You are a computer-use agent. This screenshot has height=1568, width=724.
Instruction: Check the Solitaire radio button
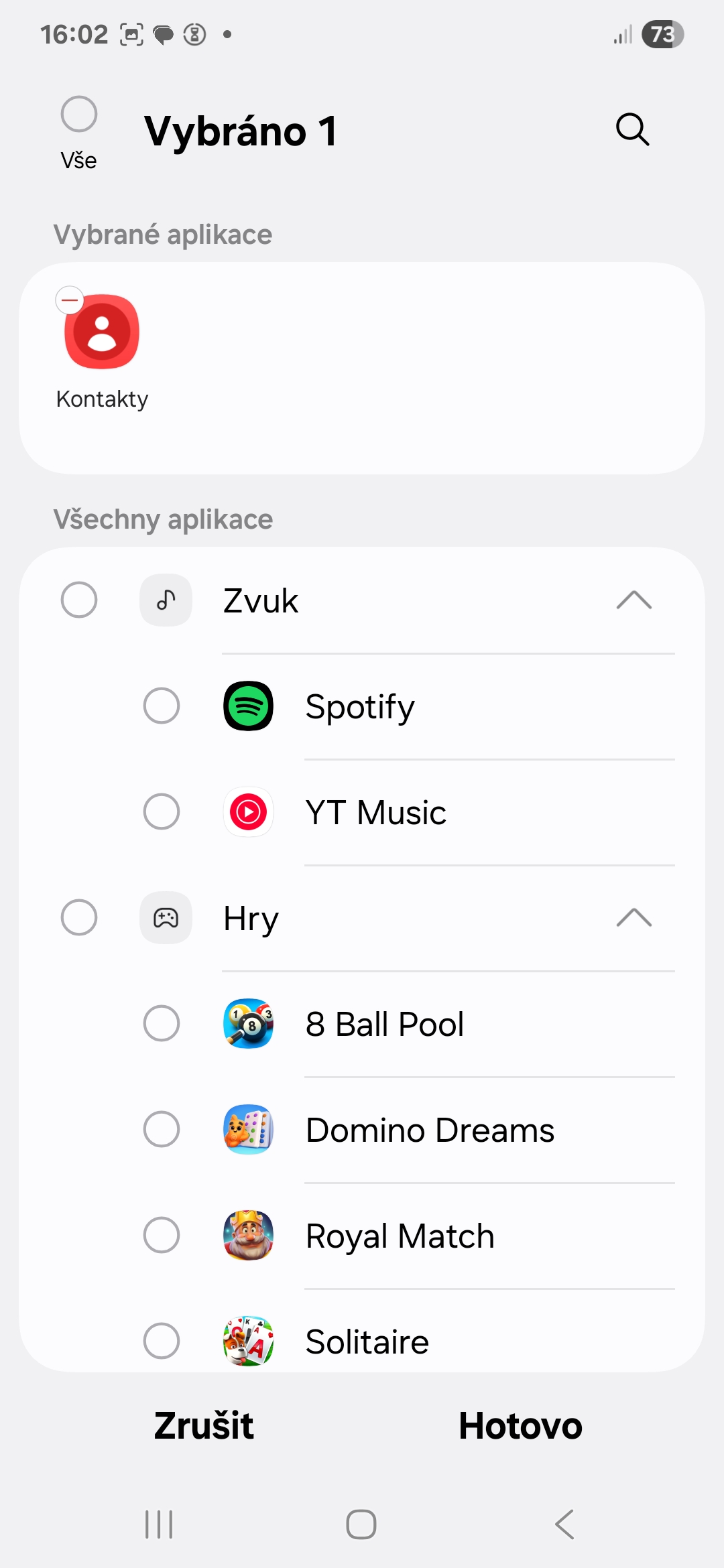click(x=162, y=1341)
